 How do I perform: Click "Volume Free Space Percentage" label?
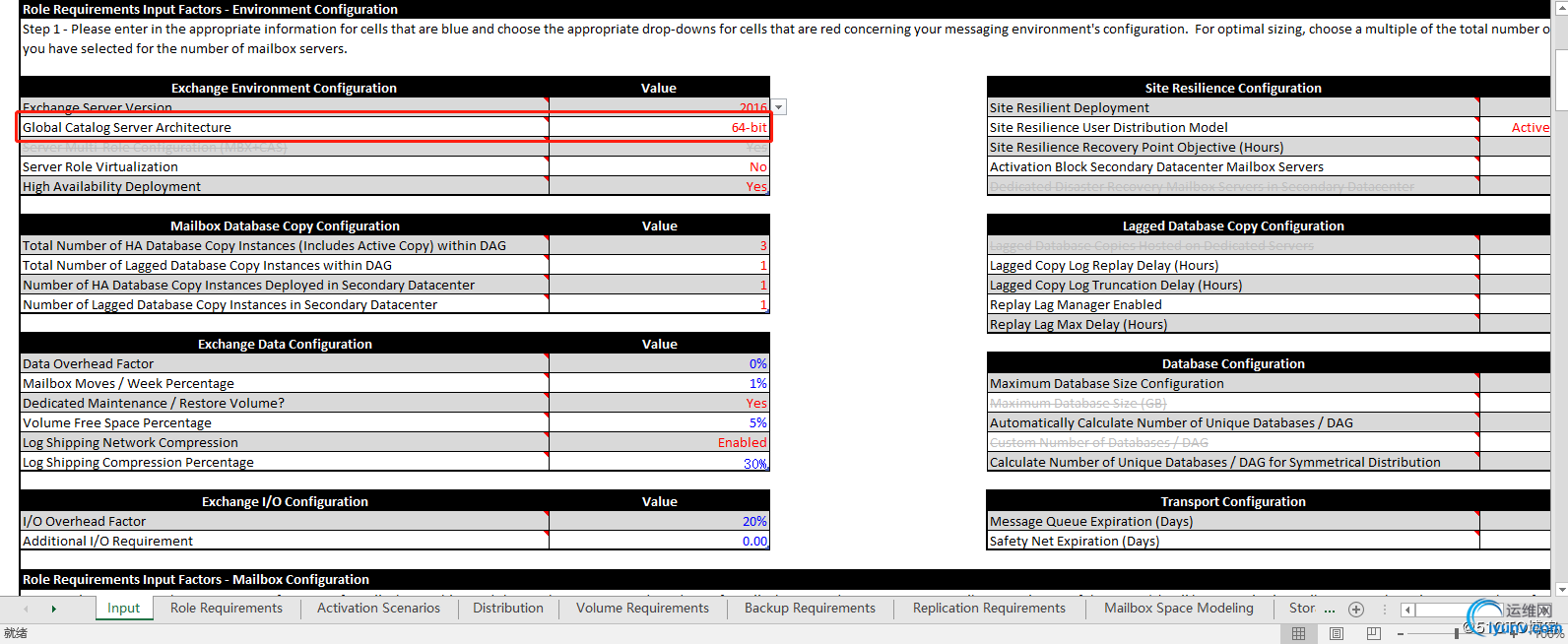click(117, 422)
